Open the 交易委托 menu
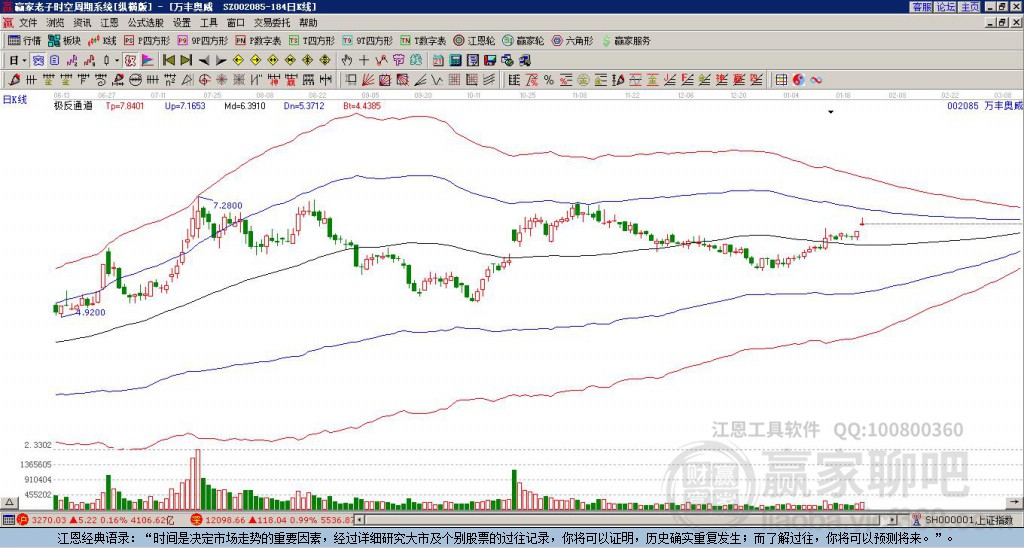Screen dimensions: 1024x548 [272, 23]
